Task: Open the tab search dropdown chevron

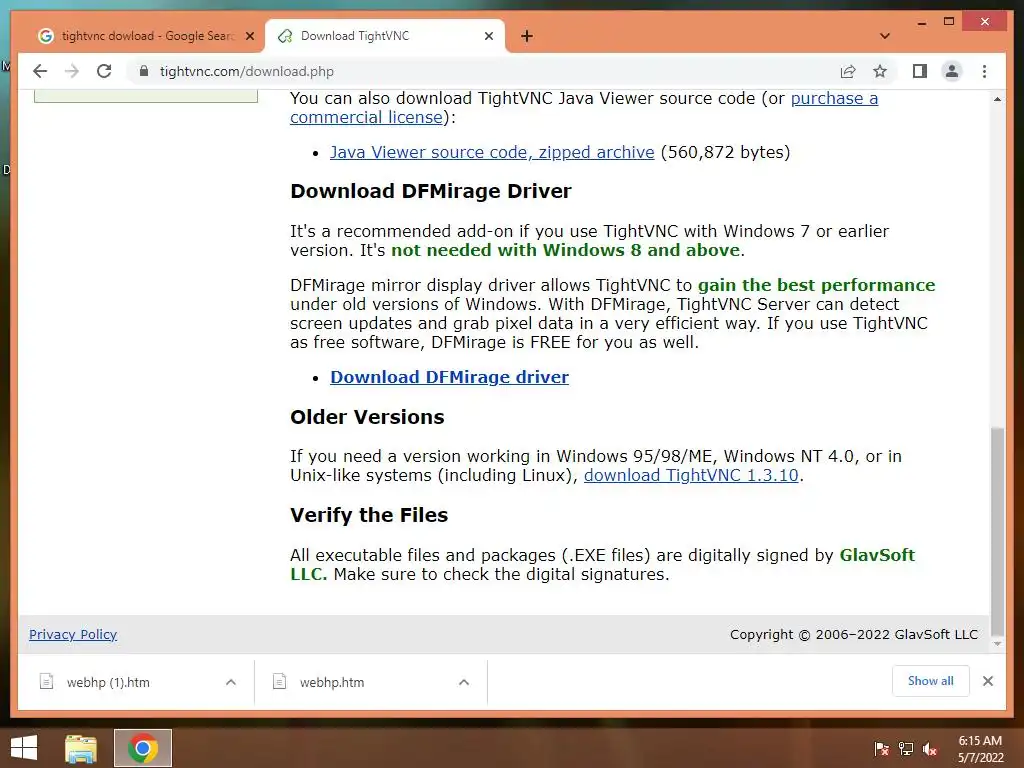Action: [885, 36]
